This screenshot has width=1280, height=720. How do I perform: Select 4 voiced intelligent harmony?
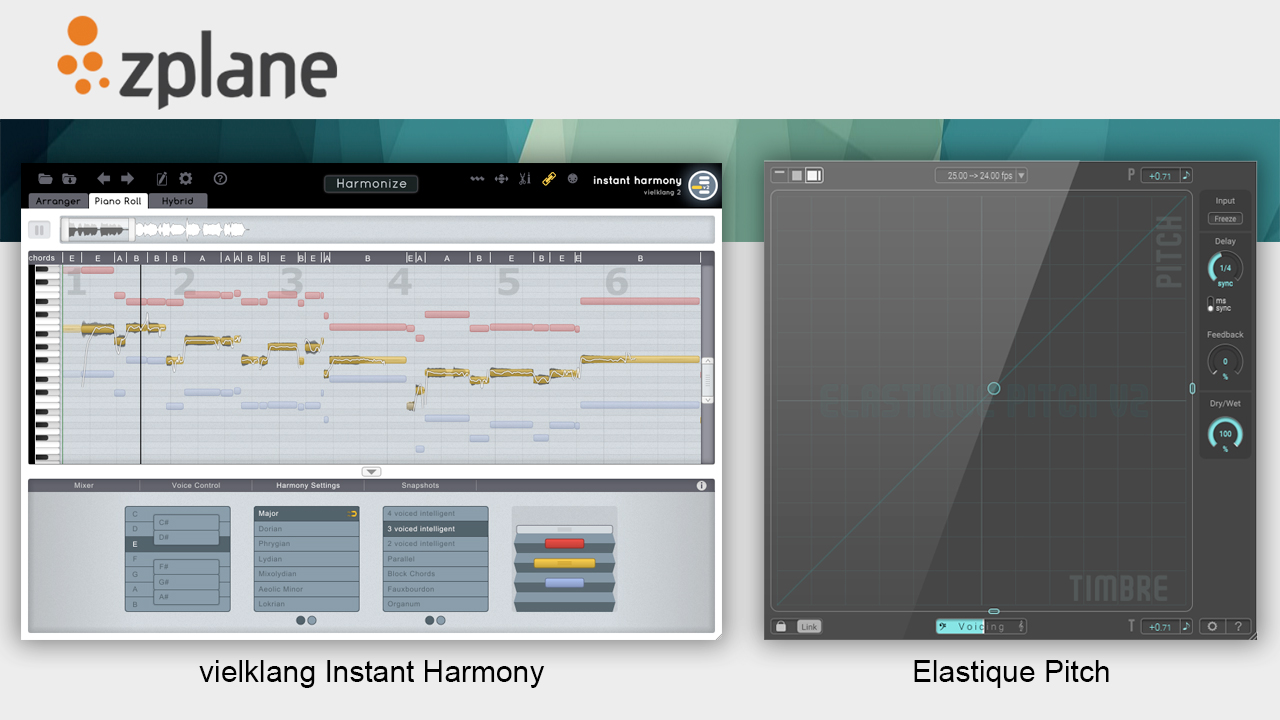click(x=435, y=514)
